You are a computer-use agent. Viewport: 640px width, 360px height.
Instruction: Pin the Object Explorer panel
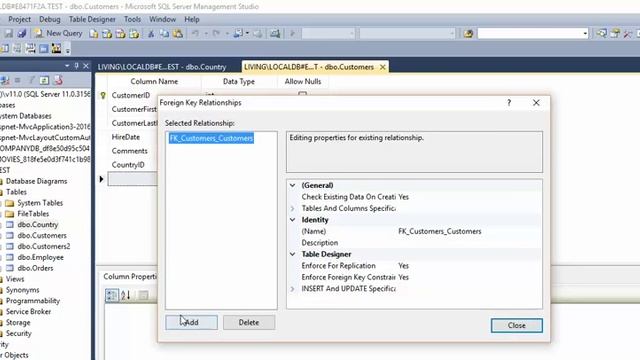pos(76,66)
